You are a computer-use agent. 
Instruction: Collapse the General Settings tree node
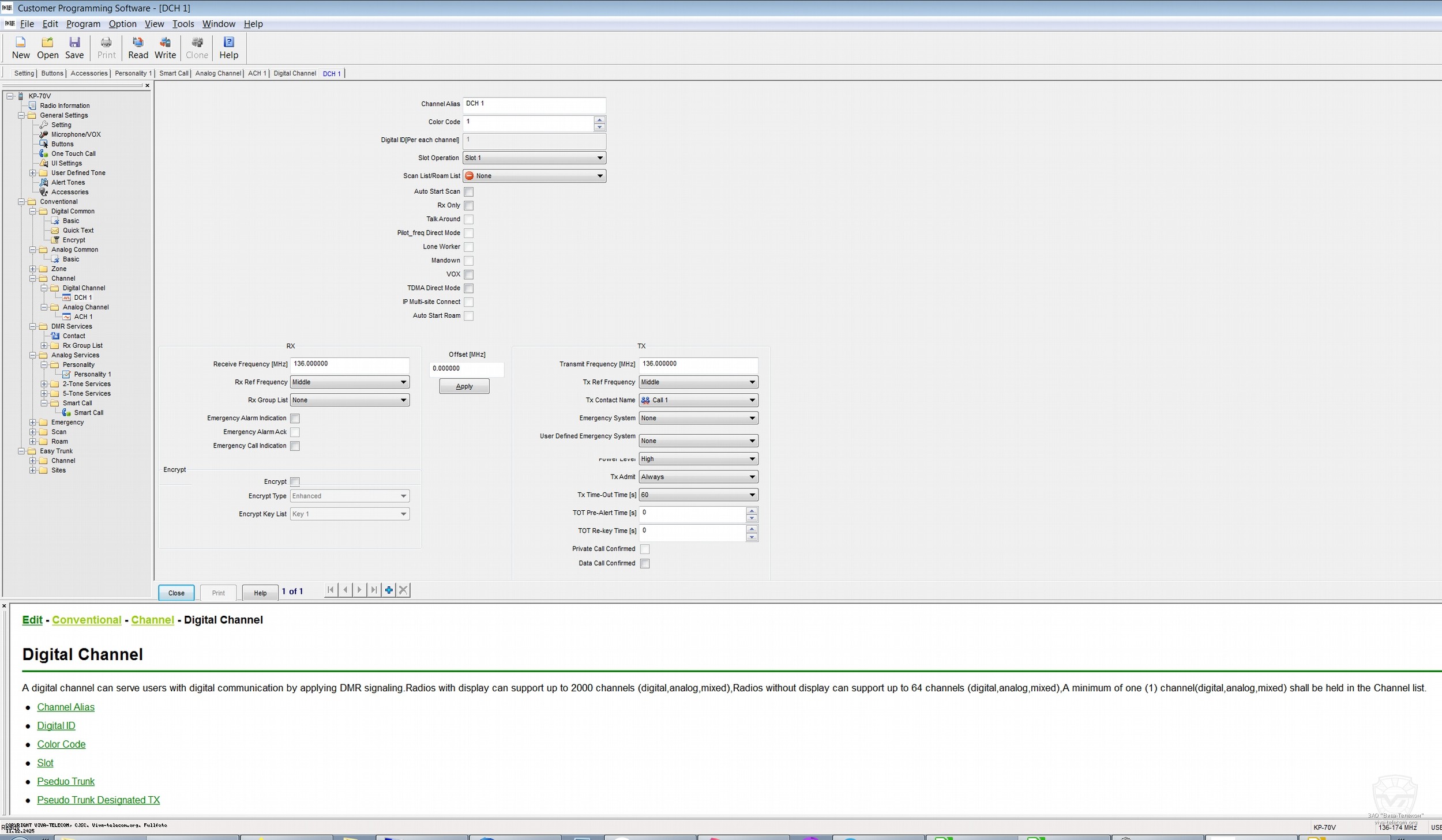click(x=21, y=115)
